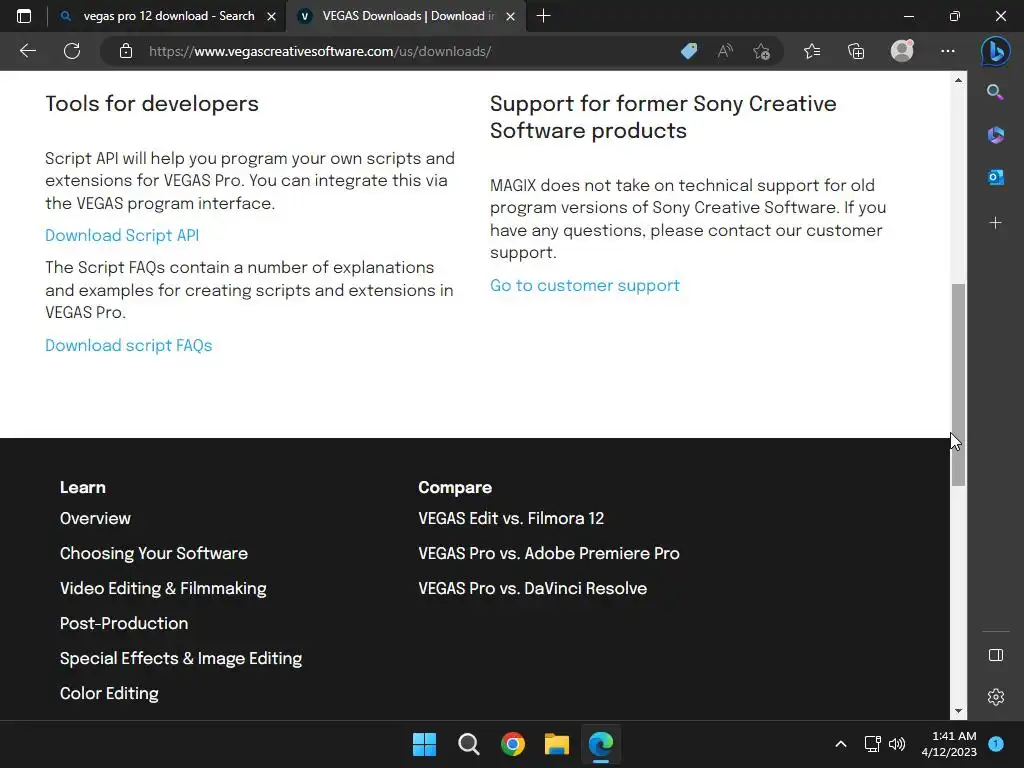Select the VEGAS Downloads tab
The image size is (1024, 768).
click(x=408, y=16)
